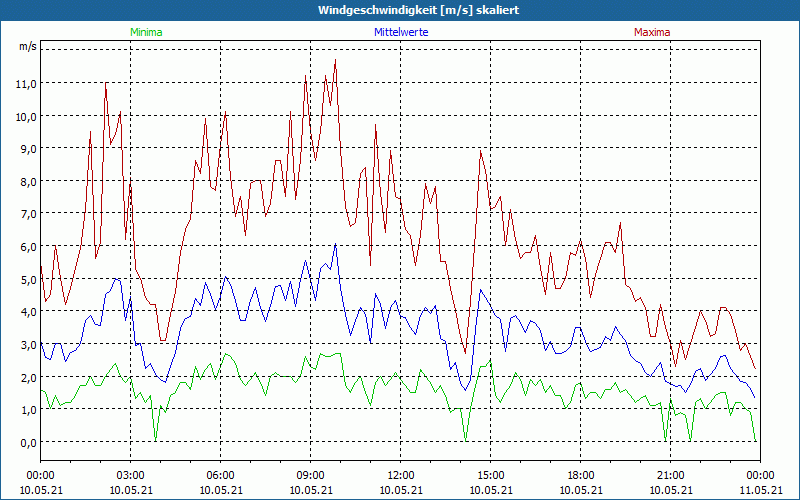Click the '06:00' time axis label
The height and width of the screenshot is (500, 800).
220,476
